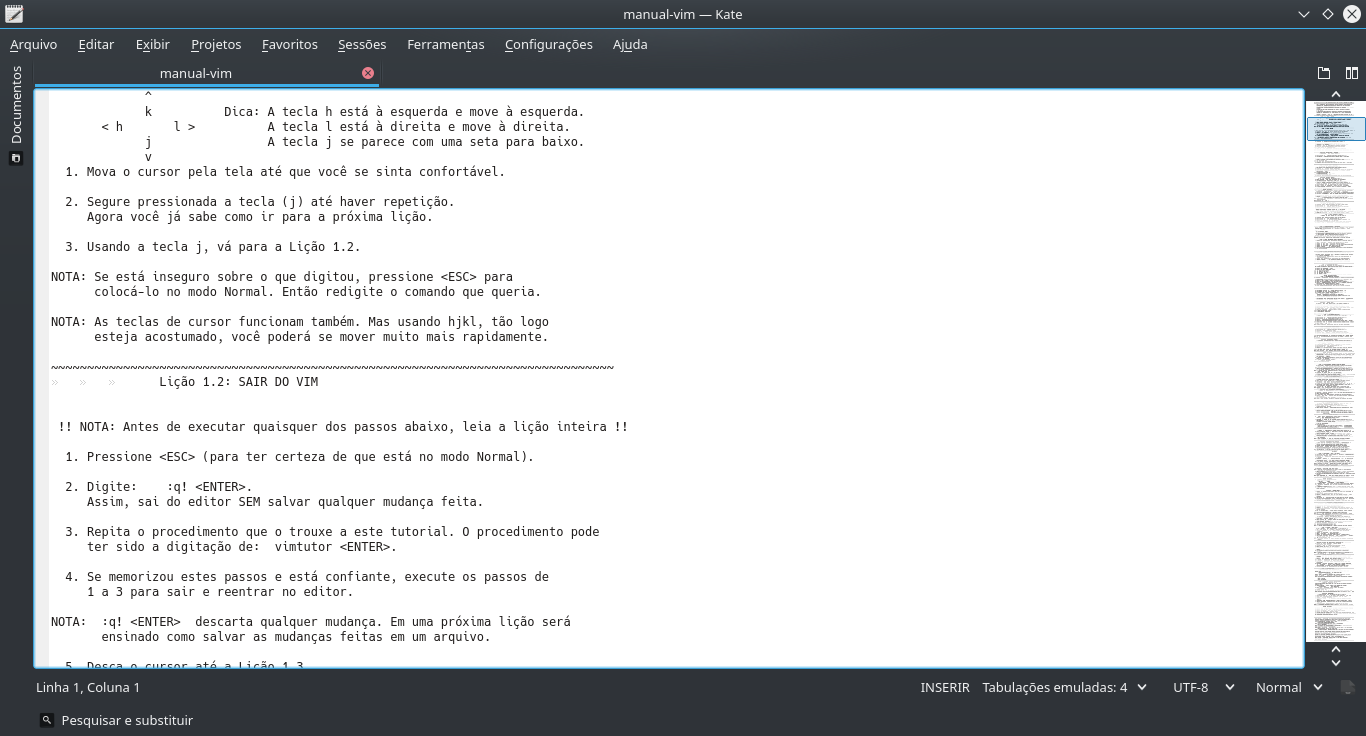This screenshot has width=1366, height=736.
Task: Click the bottom scroll-down arrow below minimap
Action: [1336, 662]
